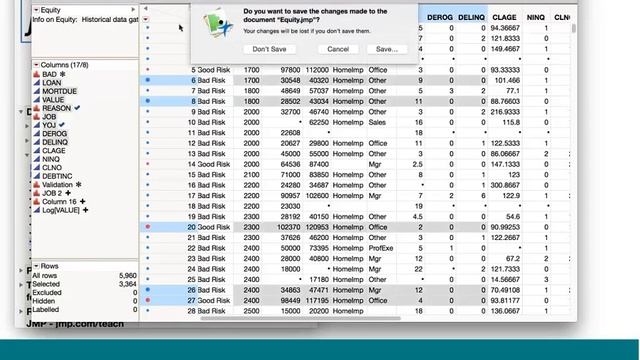Screen dimensions: 640x360
Task: Select row number 19
Action: tap(192, 217)
